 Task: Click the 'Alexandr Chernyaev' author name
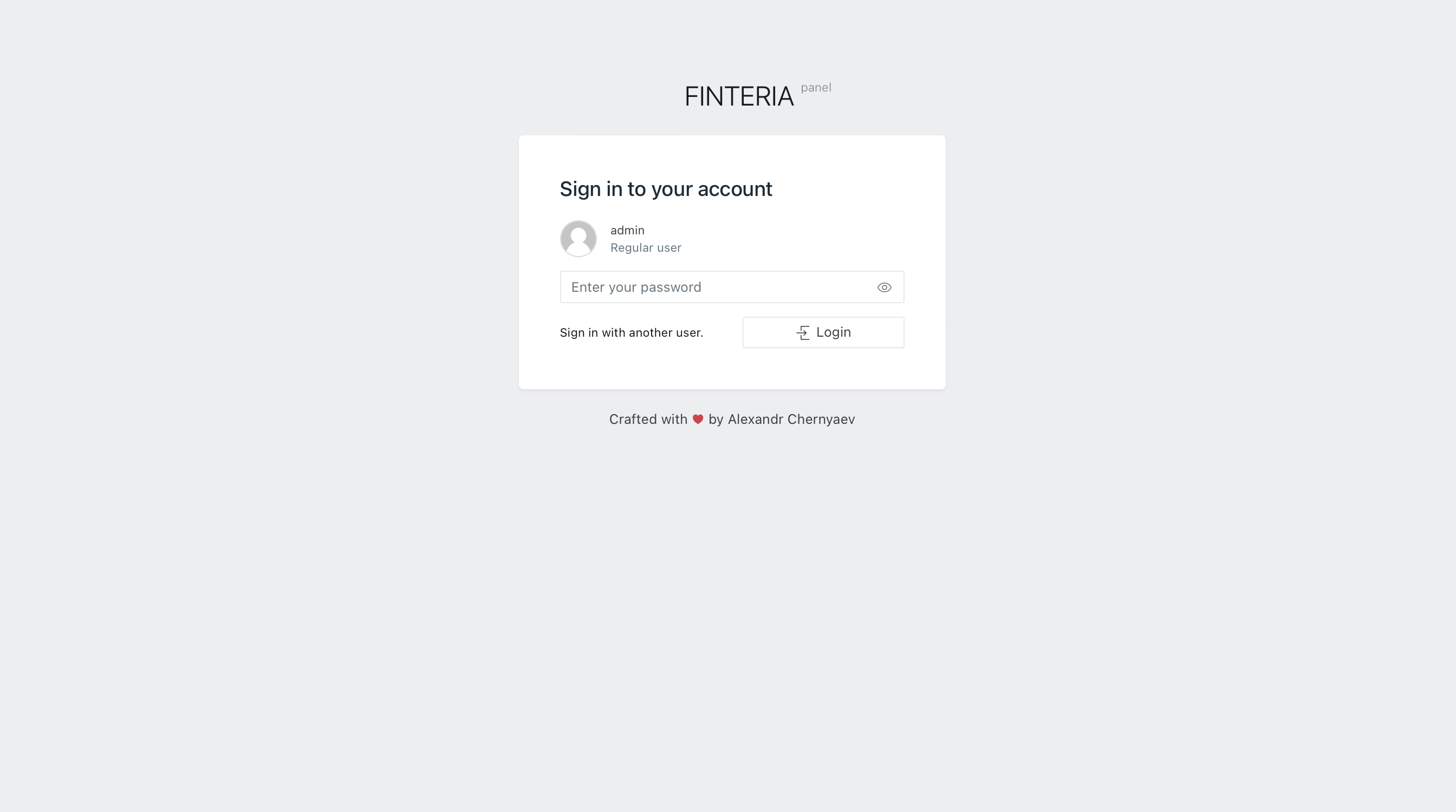pos(791,419)
